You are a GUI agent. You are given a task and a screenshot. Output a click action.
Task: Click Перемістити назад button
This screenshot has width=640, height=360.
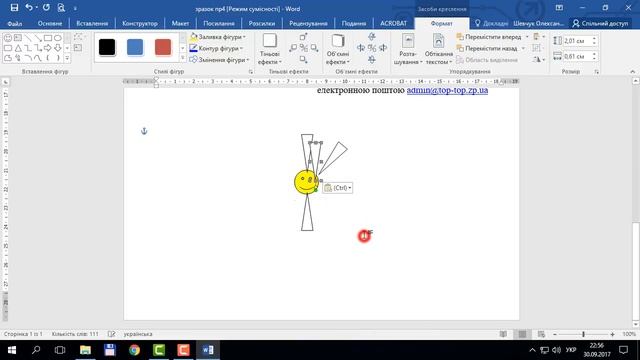point(487,48)
